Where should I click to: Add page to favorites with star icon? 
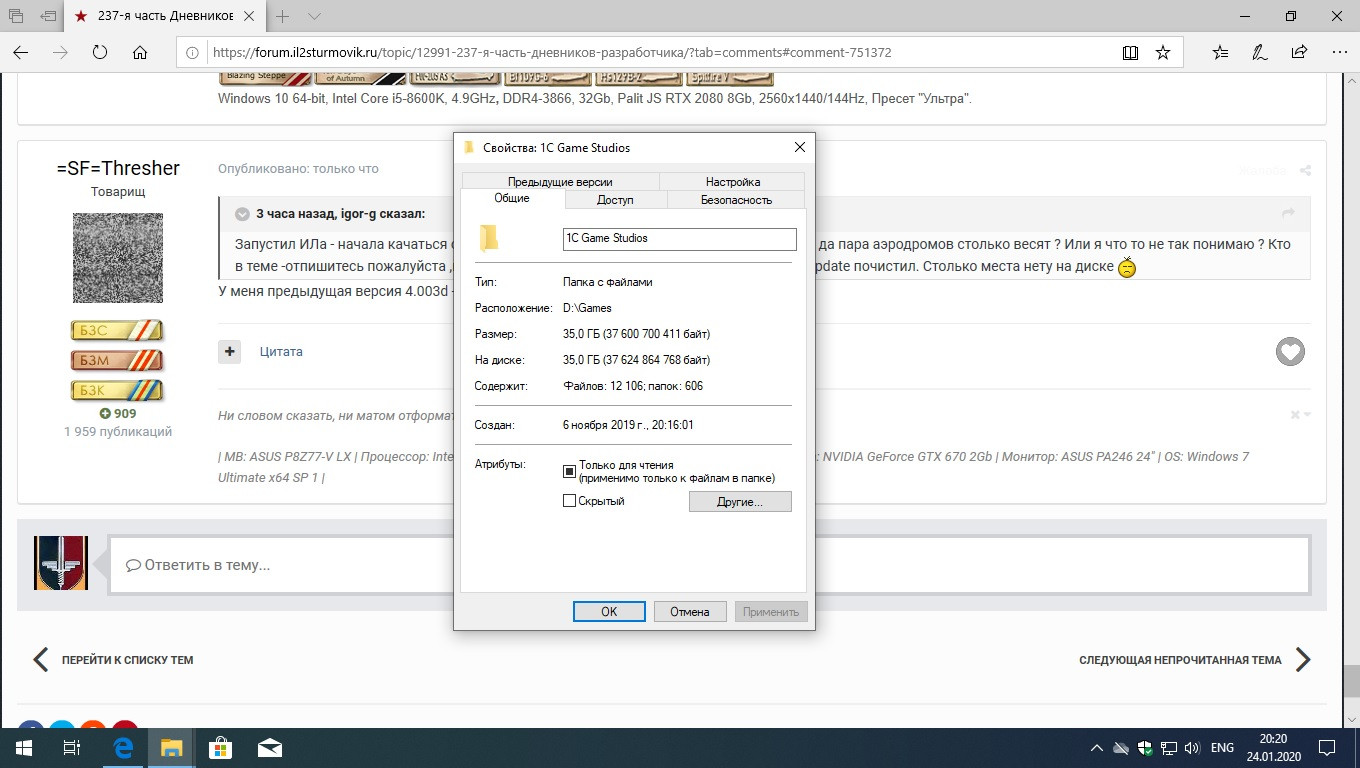pos(1163,52)
